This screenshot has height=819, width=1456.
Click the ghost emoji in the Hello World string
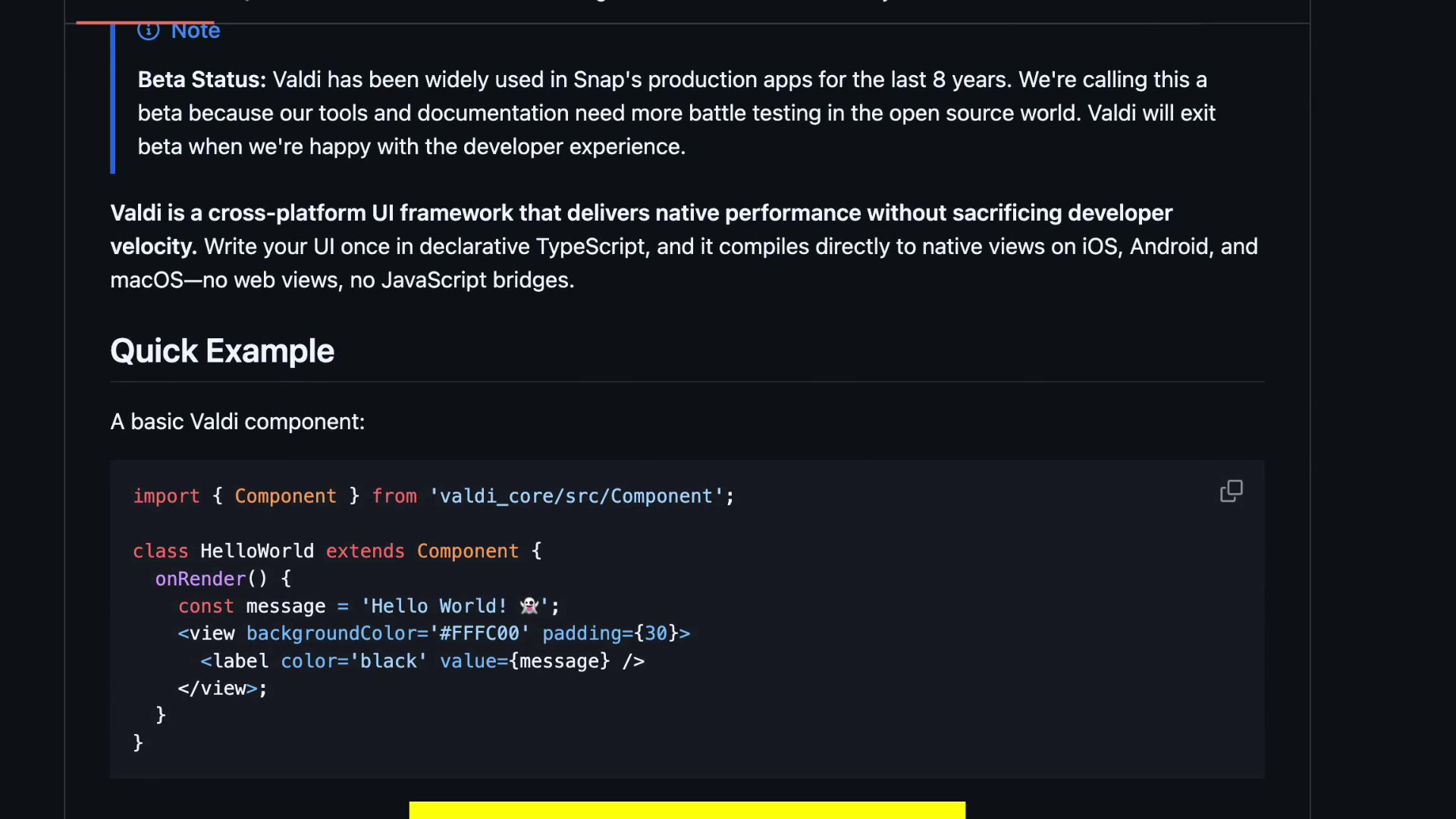tap(531, 606)
